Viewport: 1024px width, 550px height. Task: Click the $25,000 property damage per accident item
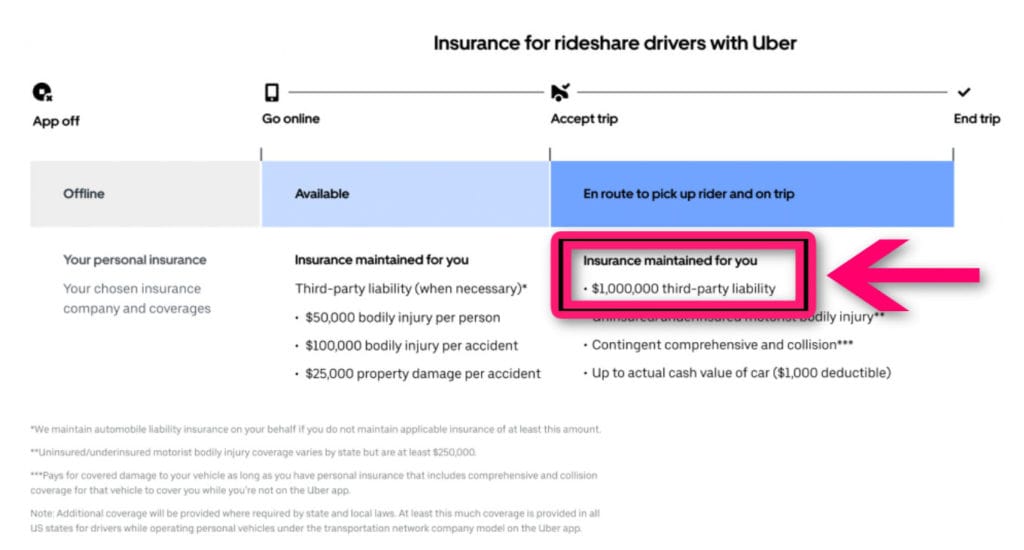pos(418,374)
